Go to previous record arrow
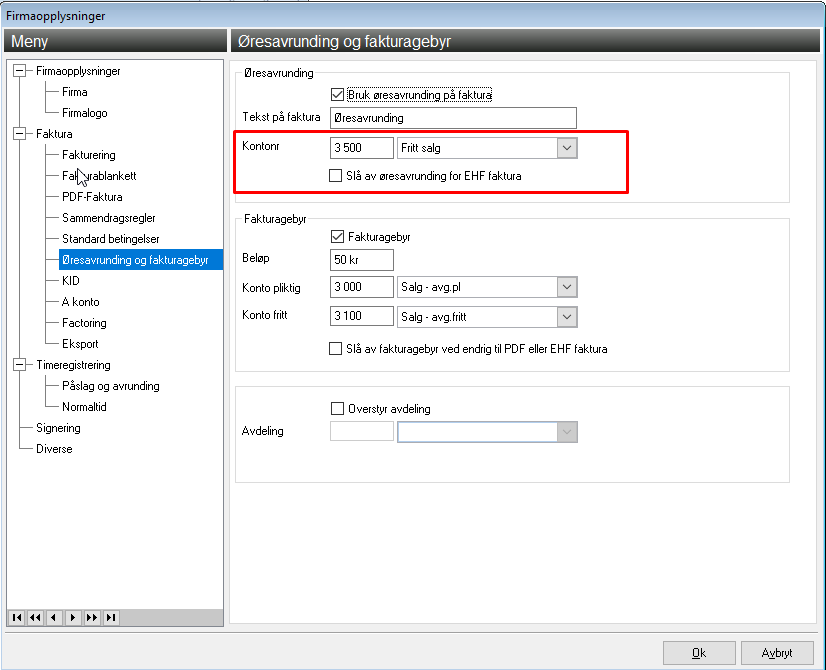The height and width of the screenshot is (670, 826). [x=54, y=617]
